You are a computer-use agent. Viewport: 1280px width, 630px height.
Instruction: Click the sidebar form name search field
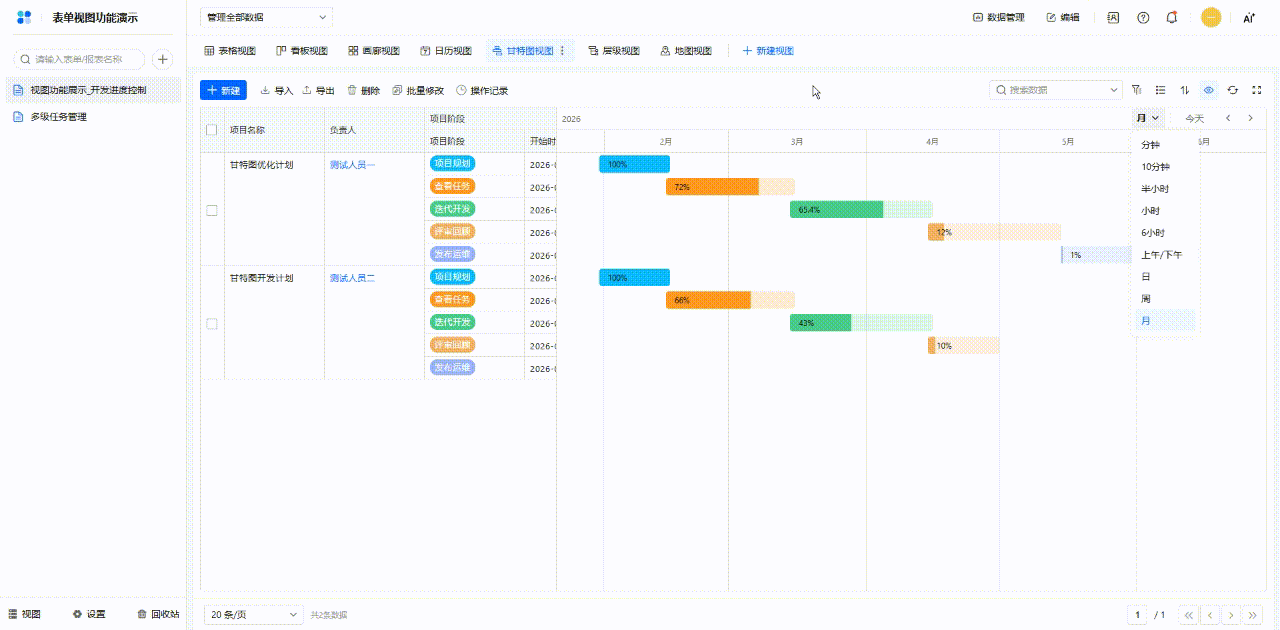point(77,60)
